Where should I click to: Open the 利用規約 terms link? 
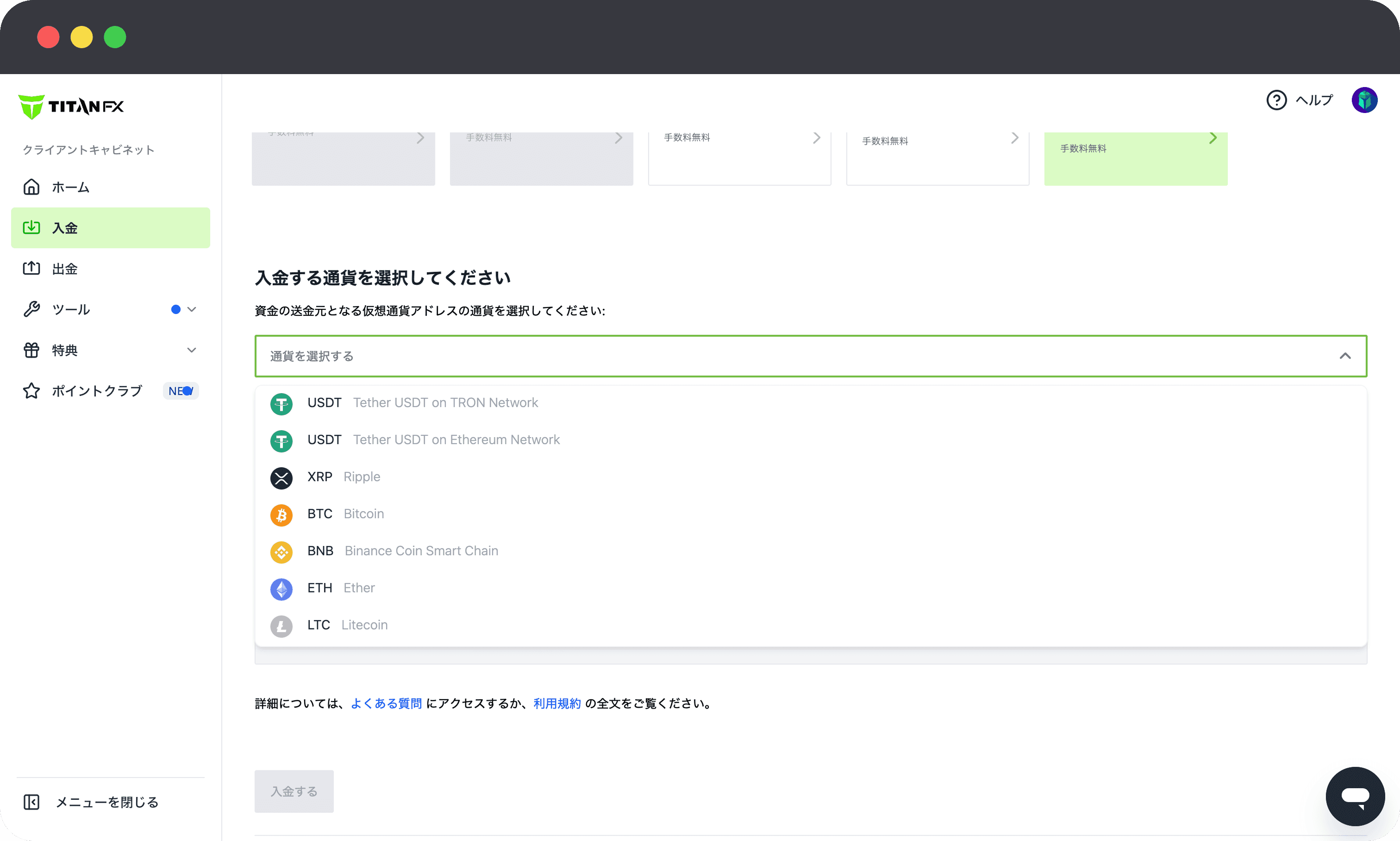[556, 703]
